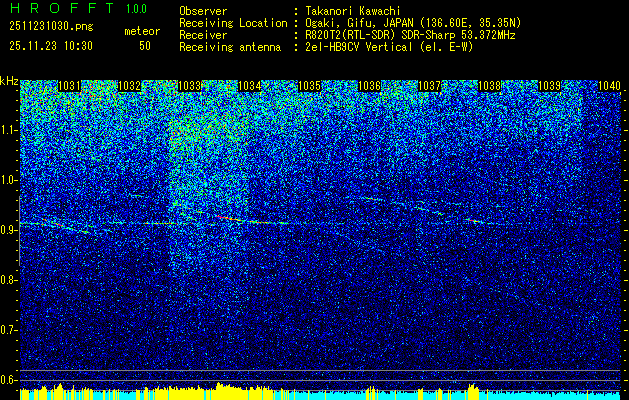Click the 1039 time marker label

pyautogui.click(x=550, y=86)
